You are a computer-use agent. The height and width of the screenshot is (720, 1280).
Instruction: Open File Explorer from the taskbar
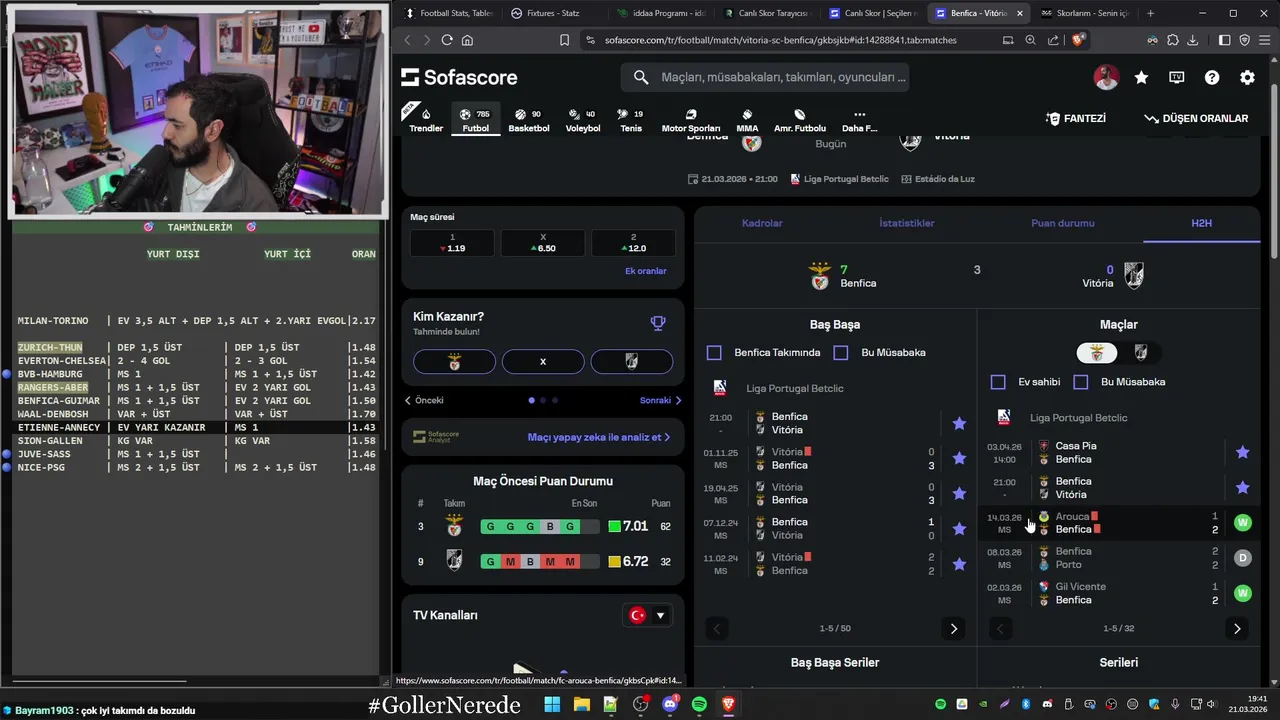(581, 705)
